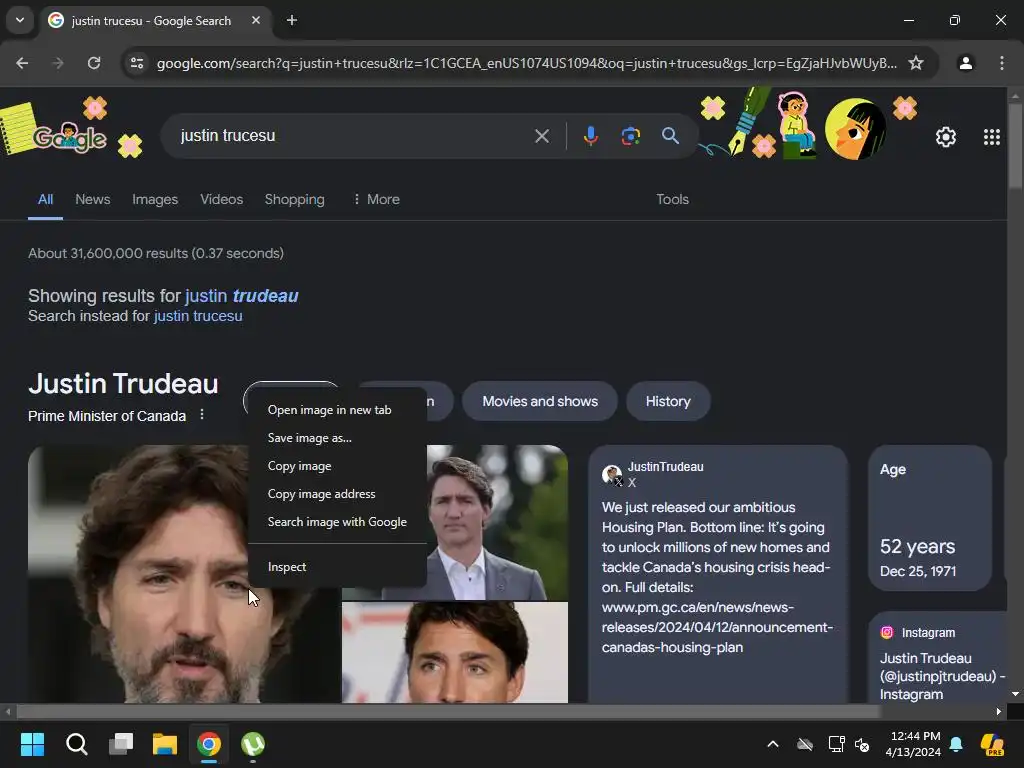
Task: Clear the search box with X
Action: tap(541, 136)
